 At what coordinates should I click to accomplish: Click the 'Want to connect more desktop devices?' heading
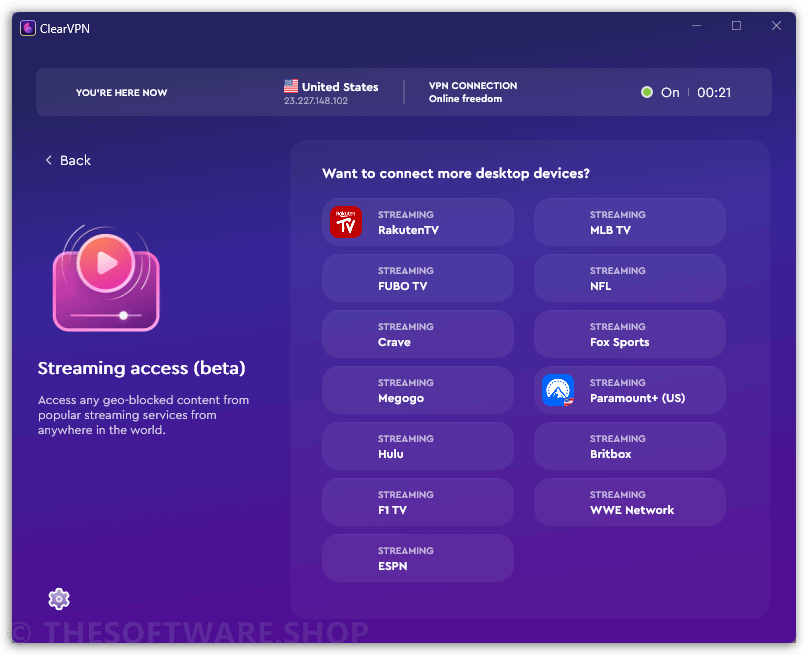456,174
